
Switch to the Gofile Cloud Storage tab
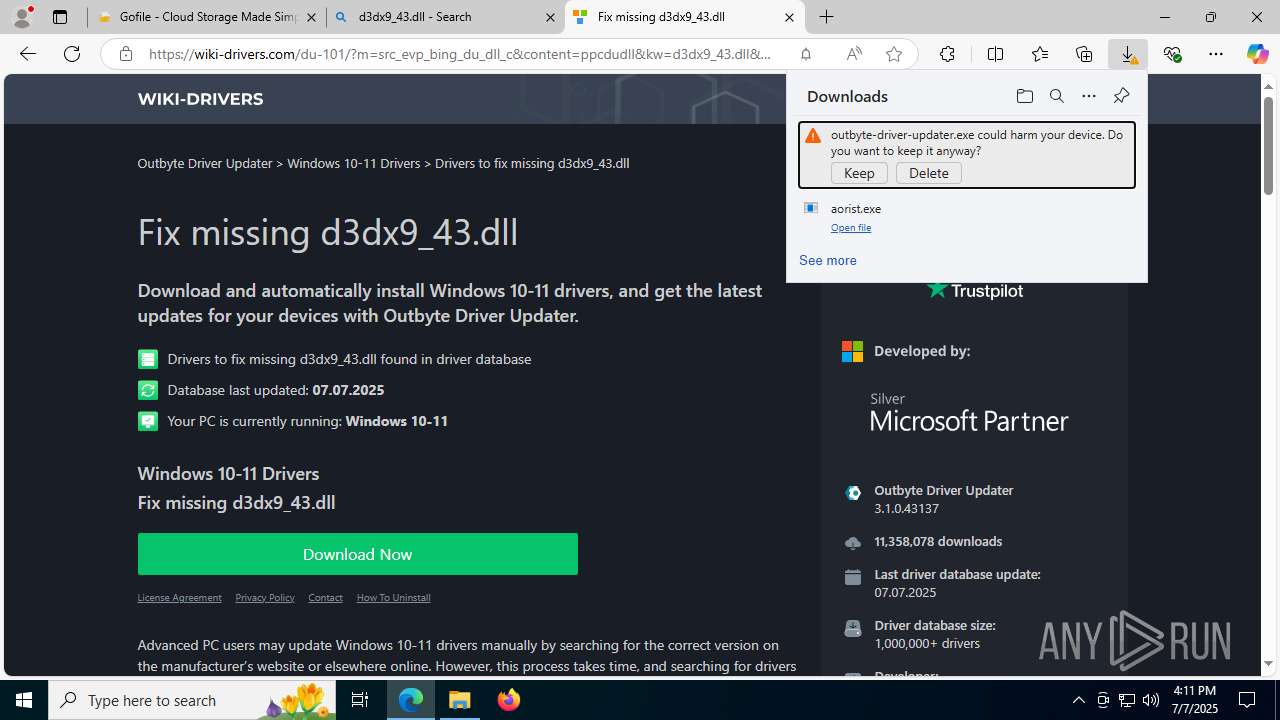coord(209,17)
